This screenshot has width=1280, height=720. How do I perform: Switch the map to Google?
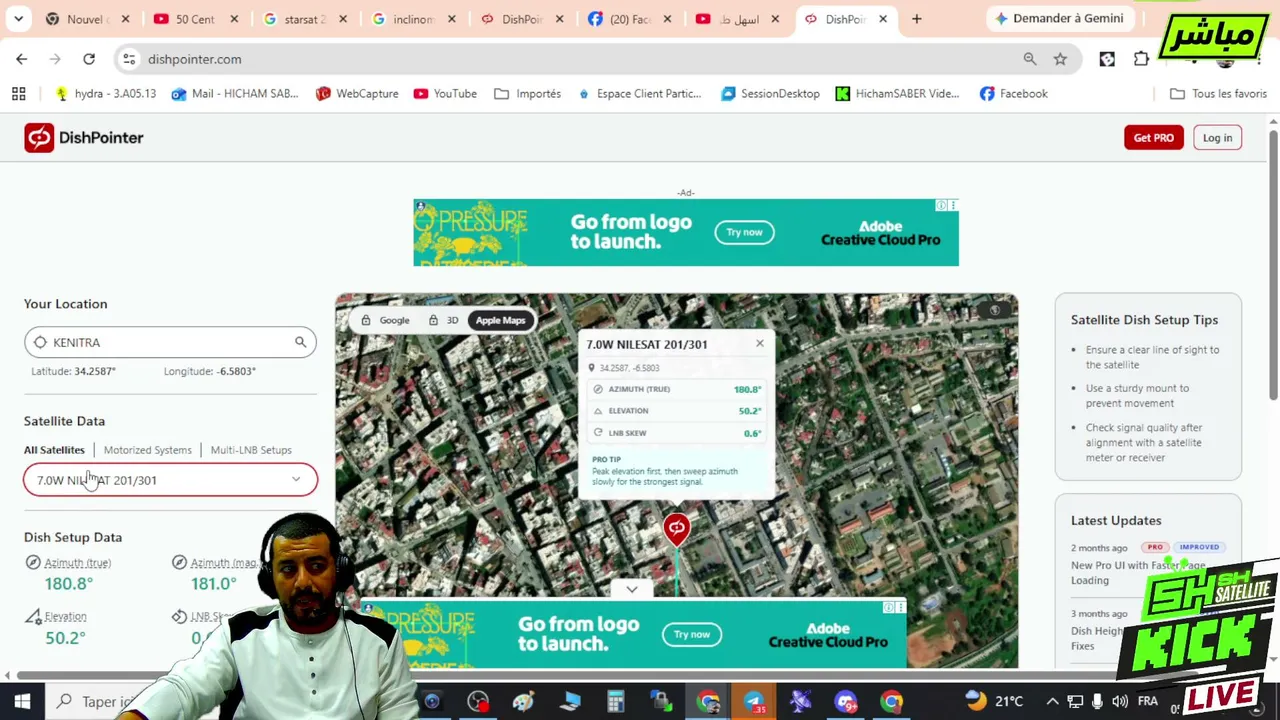[386, 320]
